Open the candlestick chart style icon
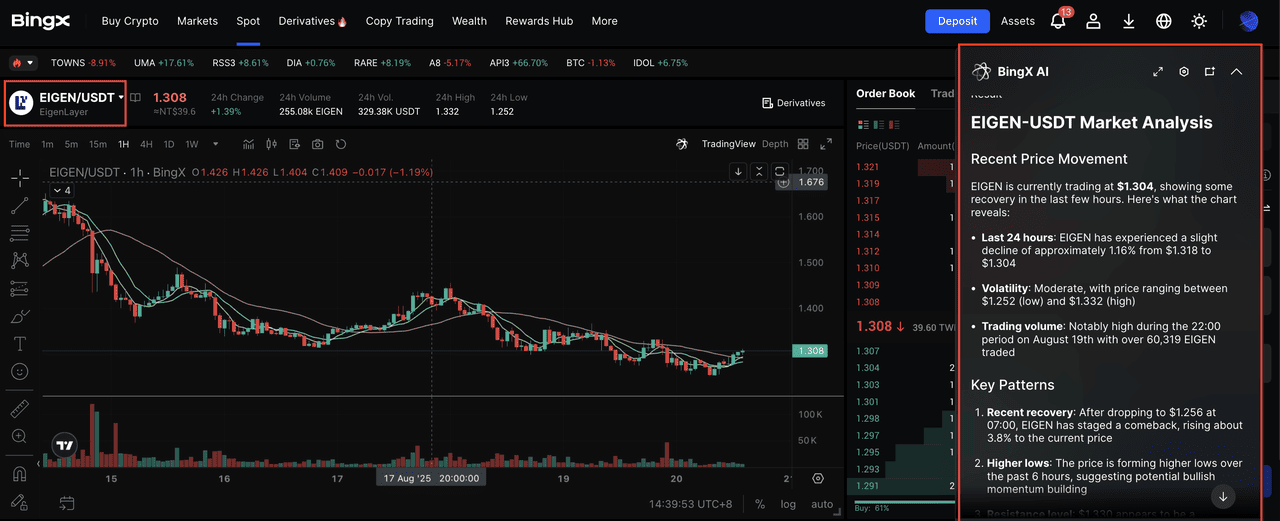Image resolution: width=1280 pixels, height=521 pixels. (272, 144)
